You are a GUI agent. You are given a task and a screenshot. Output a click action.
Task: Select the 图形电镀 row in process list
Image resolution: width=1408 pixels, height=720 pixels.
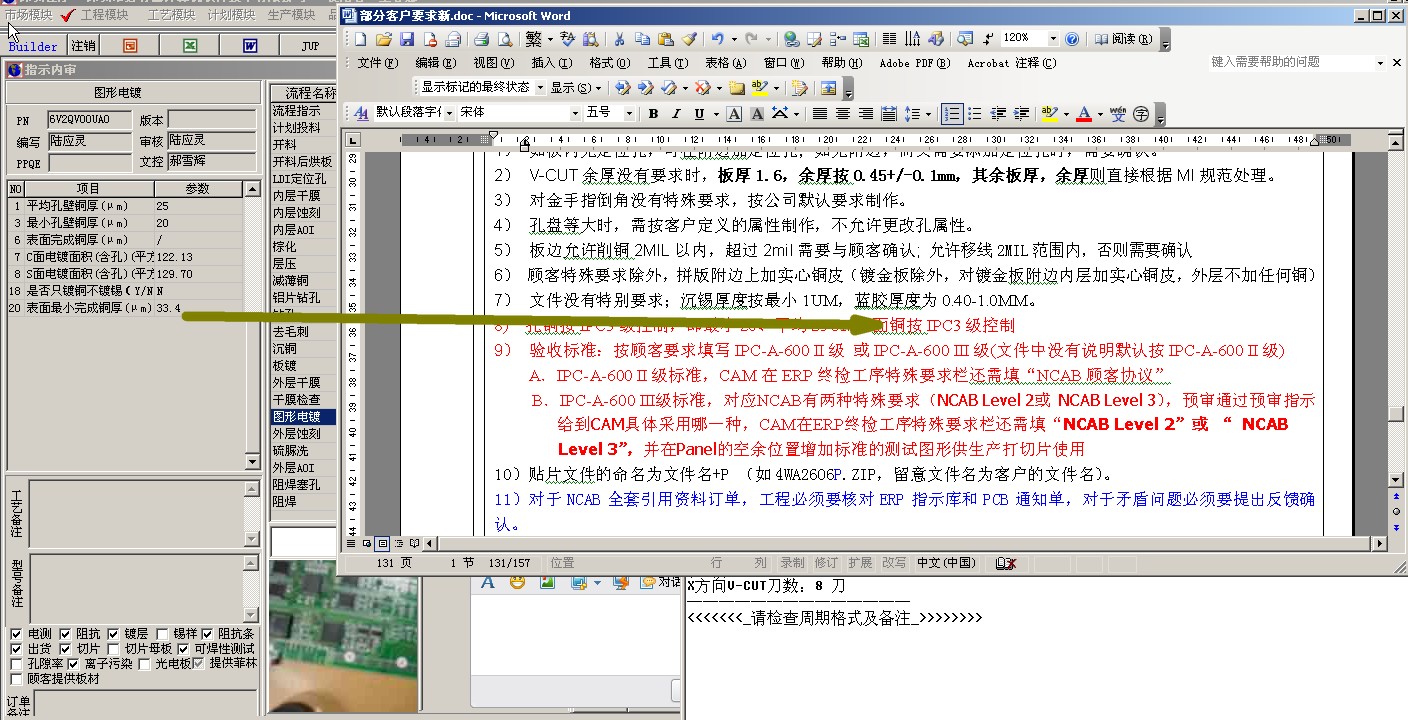[x=302, y=416]
